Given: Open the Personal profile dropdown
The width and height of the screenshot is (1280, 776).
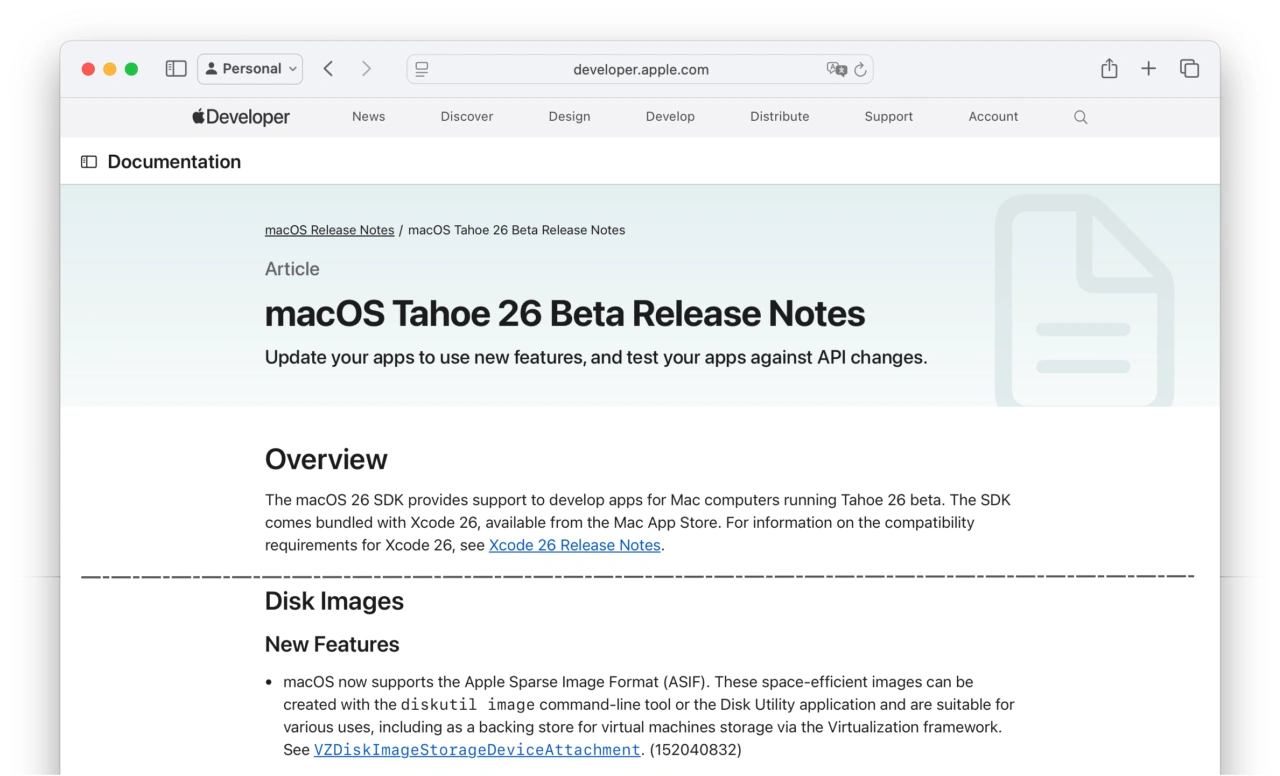Looking at the screenshot, I should click(250, 69).
